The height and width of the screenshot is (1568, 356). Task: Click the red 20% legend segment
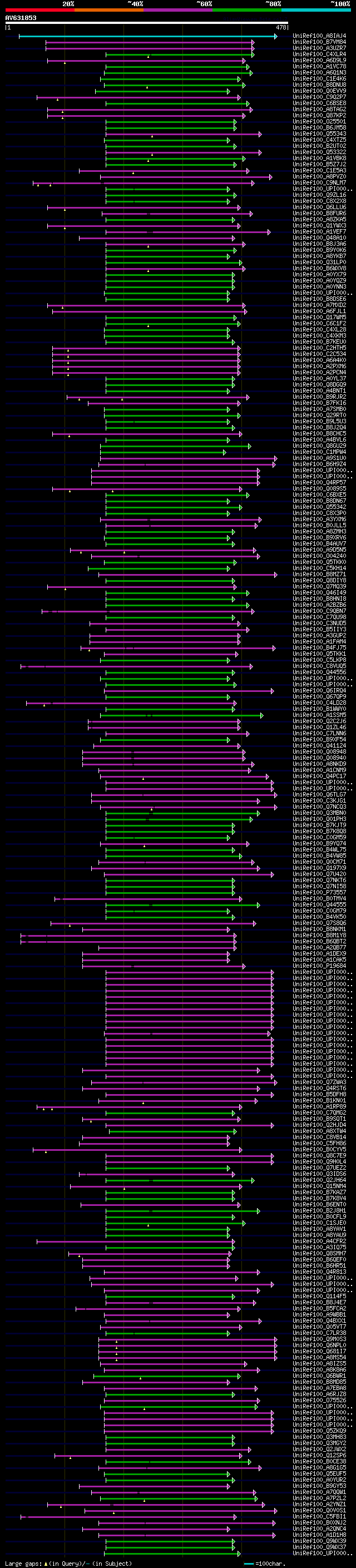pos(39,10)
